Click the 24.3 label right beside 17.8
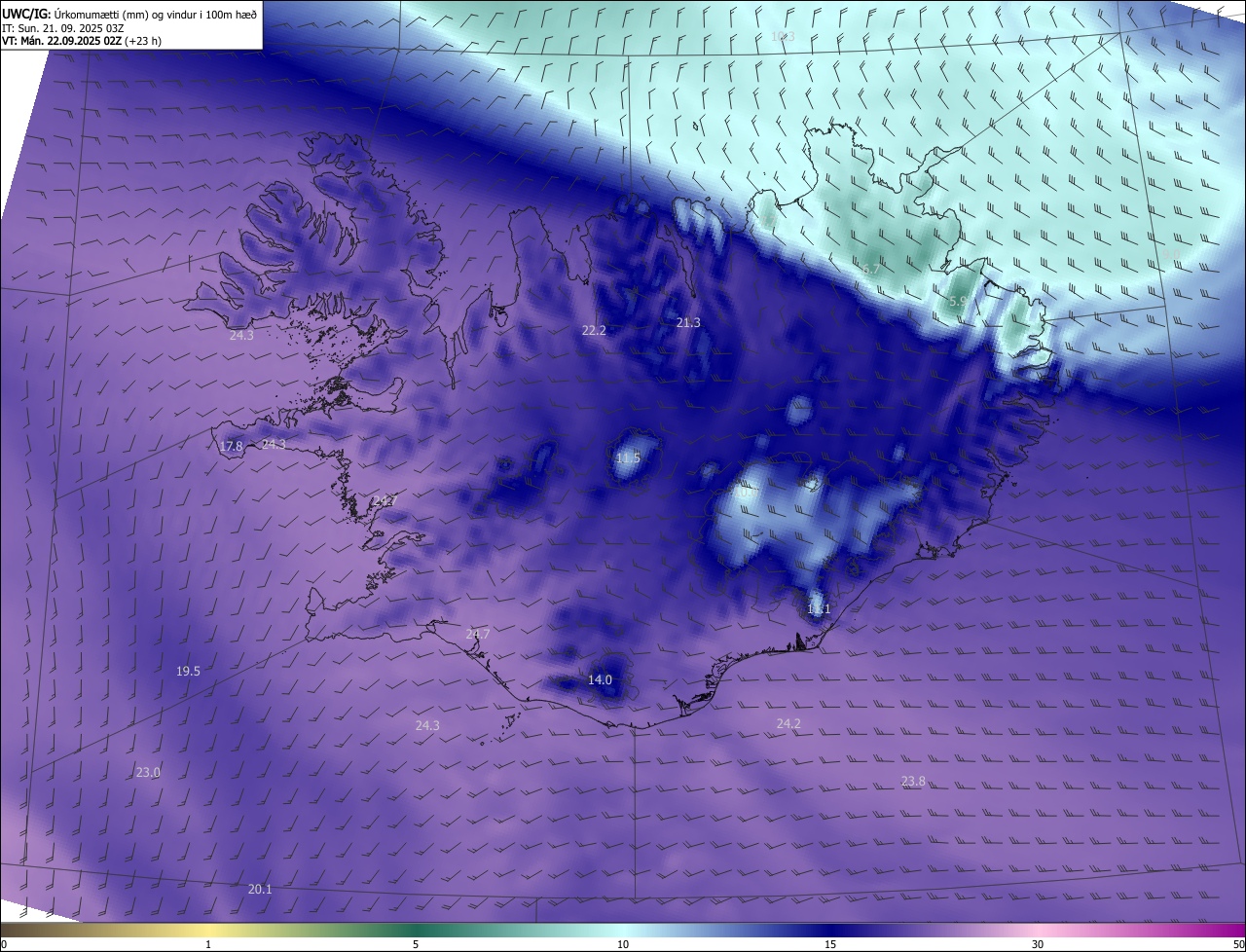This screenshot has width=1246, height=952. tap(274, 444)
